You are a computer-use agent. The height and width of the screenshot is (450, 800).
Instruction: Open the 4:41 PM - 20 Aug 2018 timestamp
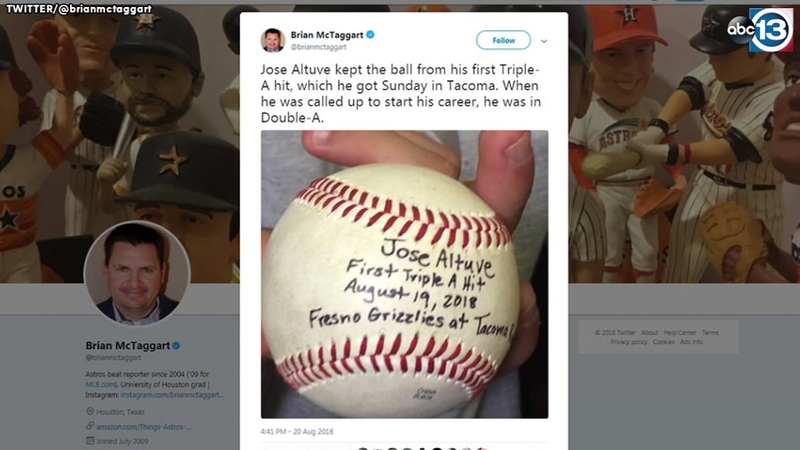(297, 431)
